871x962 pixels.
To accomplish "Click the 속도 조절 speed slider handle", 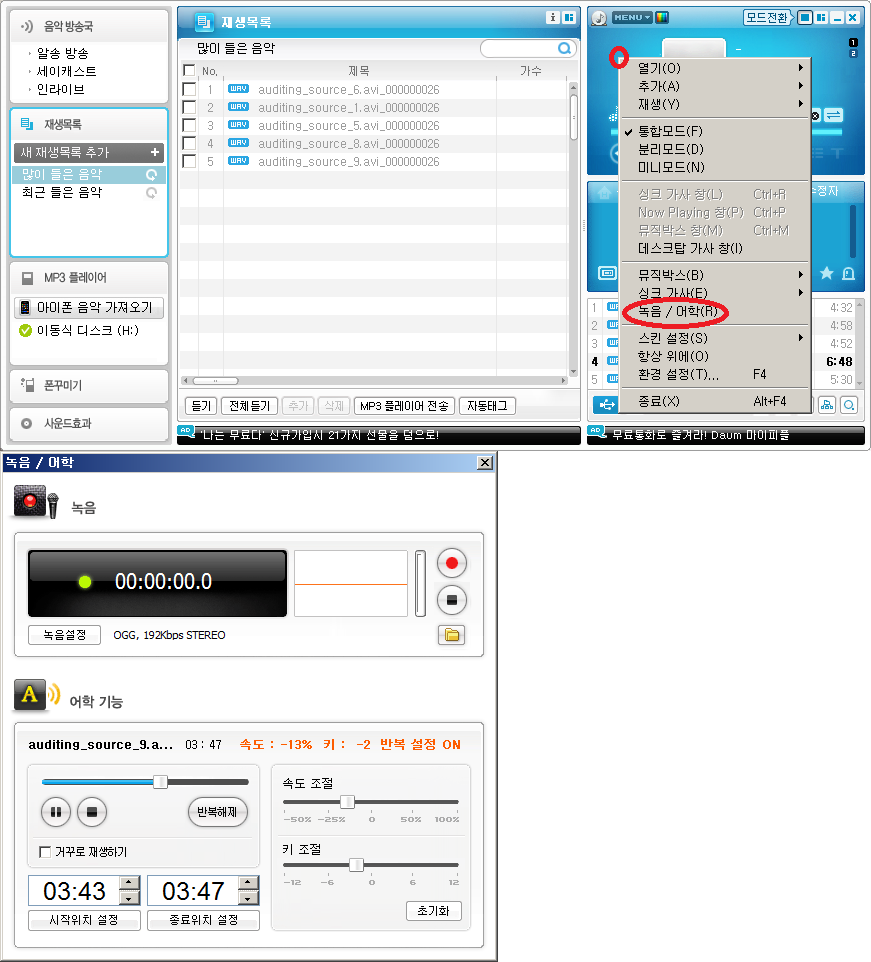I will [x=347, y=801].
